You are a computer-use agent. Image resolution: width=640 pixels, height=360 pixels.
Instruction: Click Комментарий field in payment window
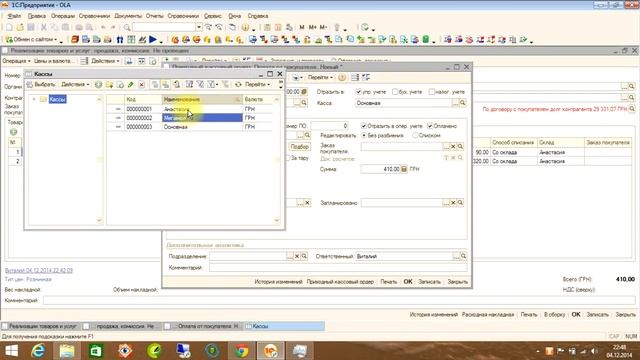point(338,268)
